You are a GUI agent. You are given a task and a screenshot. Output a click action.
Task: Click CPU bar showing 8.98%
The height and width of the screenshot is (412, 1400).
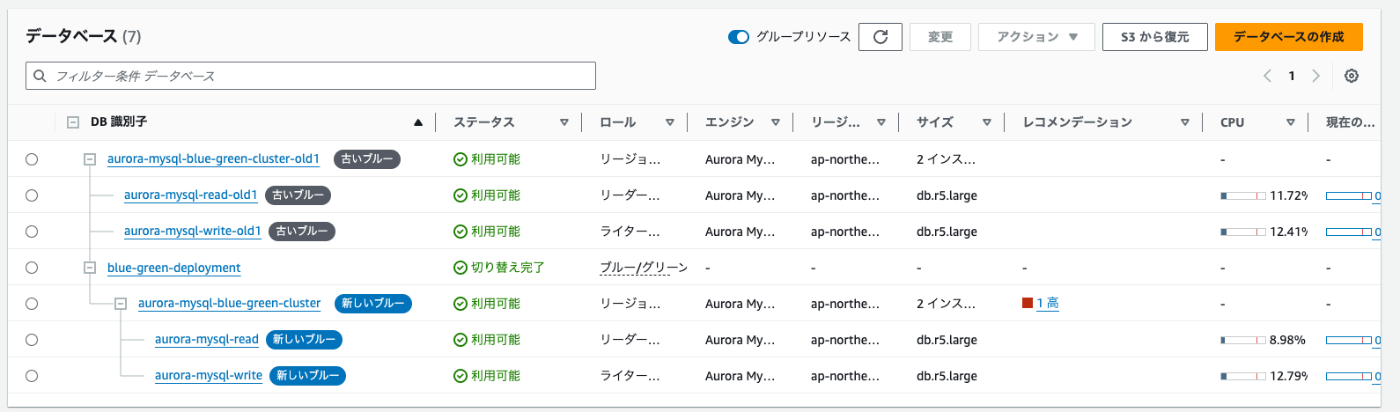point(1243,340)
